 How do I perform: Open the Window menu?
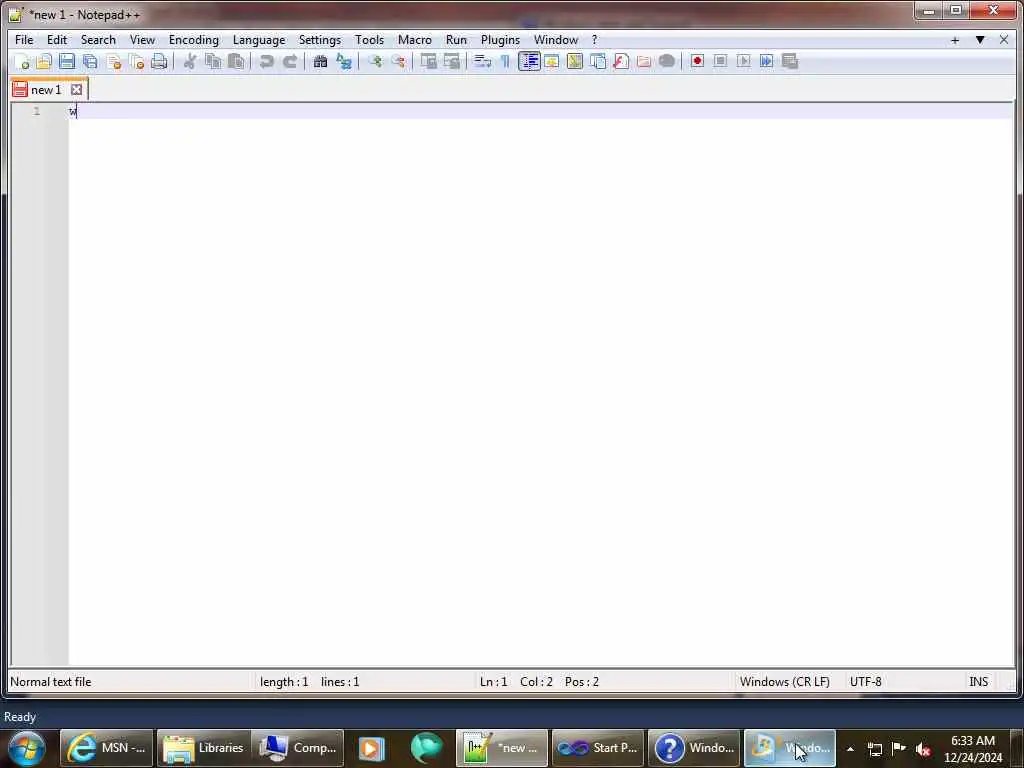(x=556, y=40)
